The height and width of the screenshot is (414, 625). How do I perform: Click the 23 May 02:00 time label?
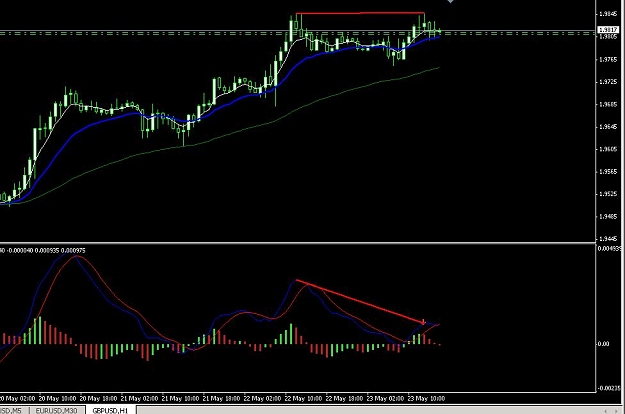385,398
